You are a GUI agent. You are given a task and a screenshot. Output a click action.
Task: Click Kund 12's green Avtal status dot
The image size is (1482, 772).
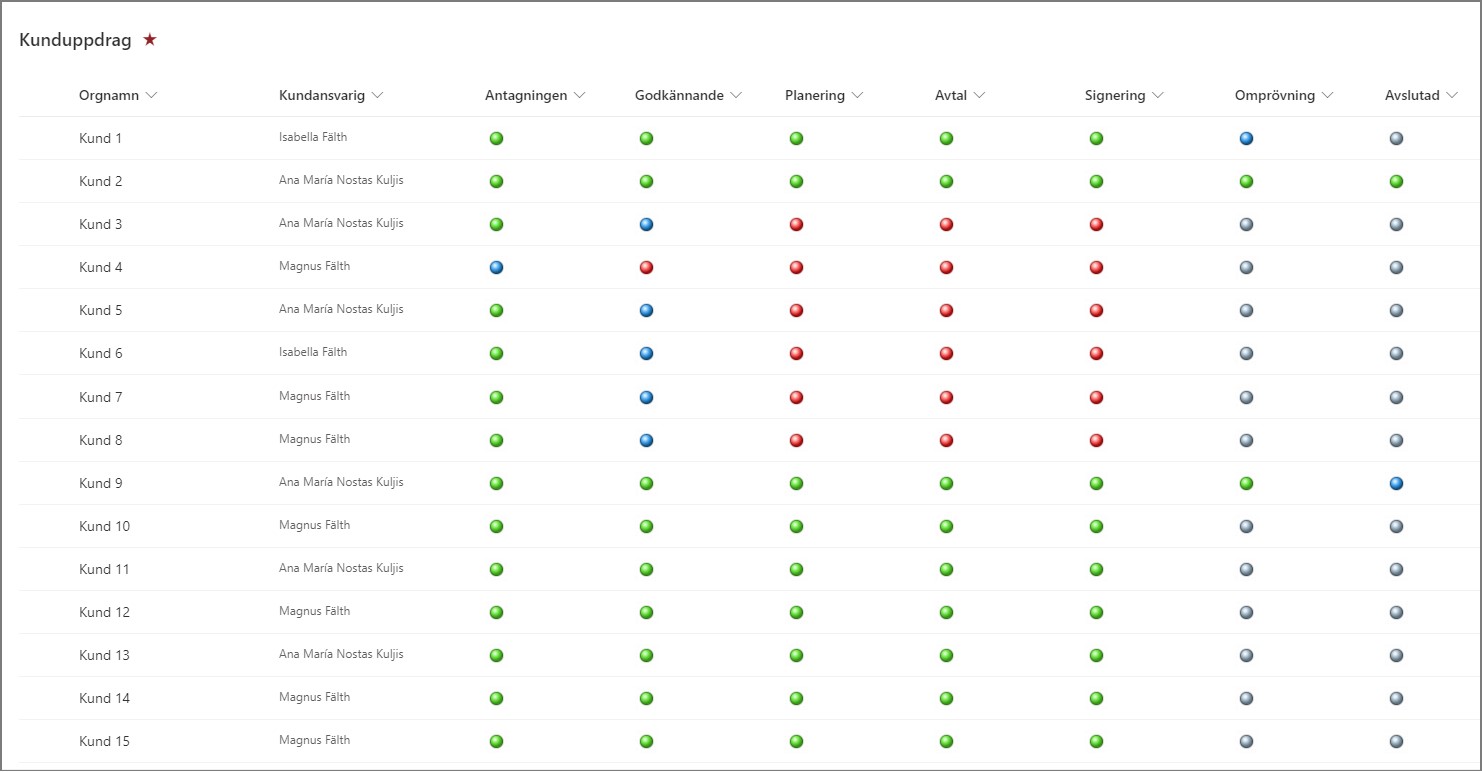tap(946, 612)
